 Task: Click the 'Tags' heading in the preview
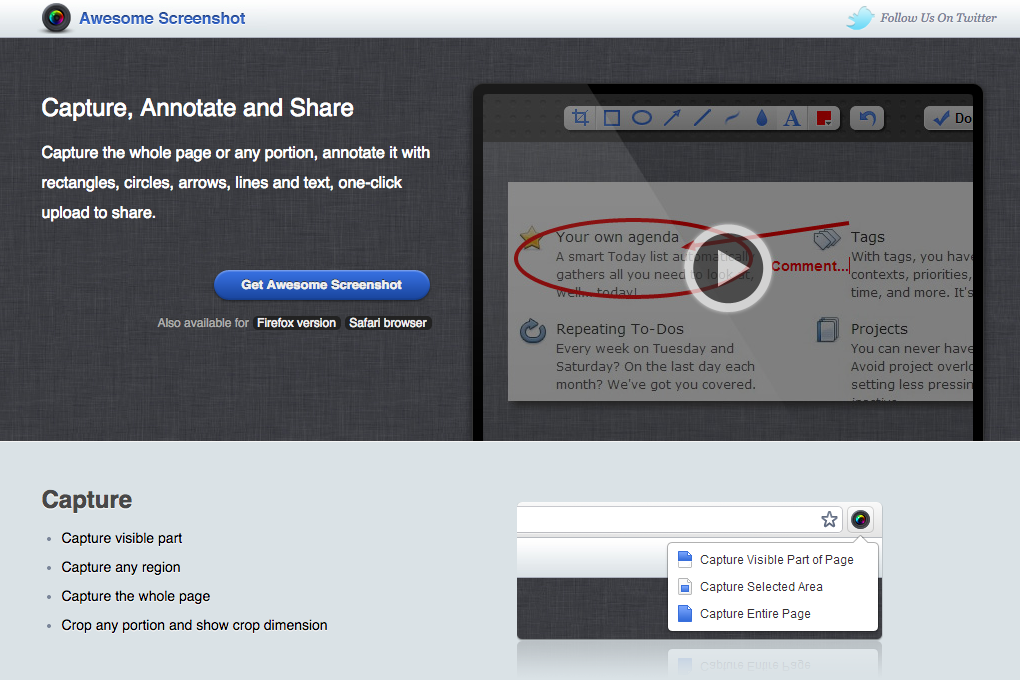[x=868, y=237]
